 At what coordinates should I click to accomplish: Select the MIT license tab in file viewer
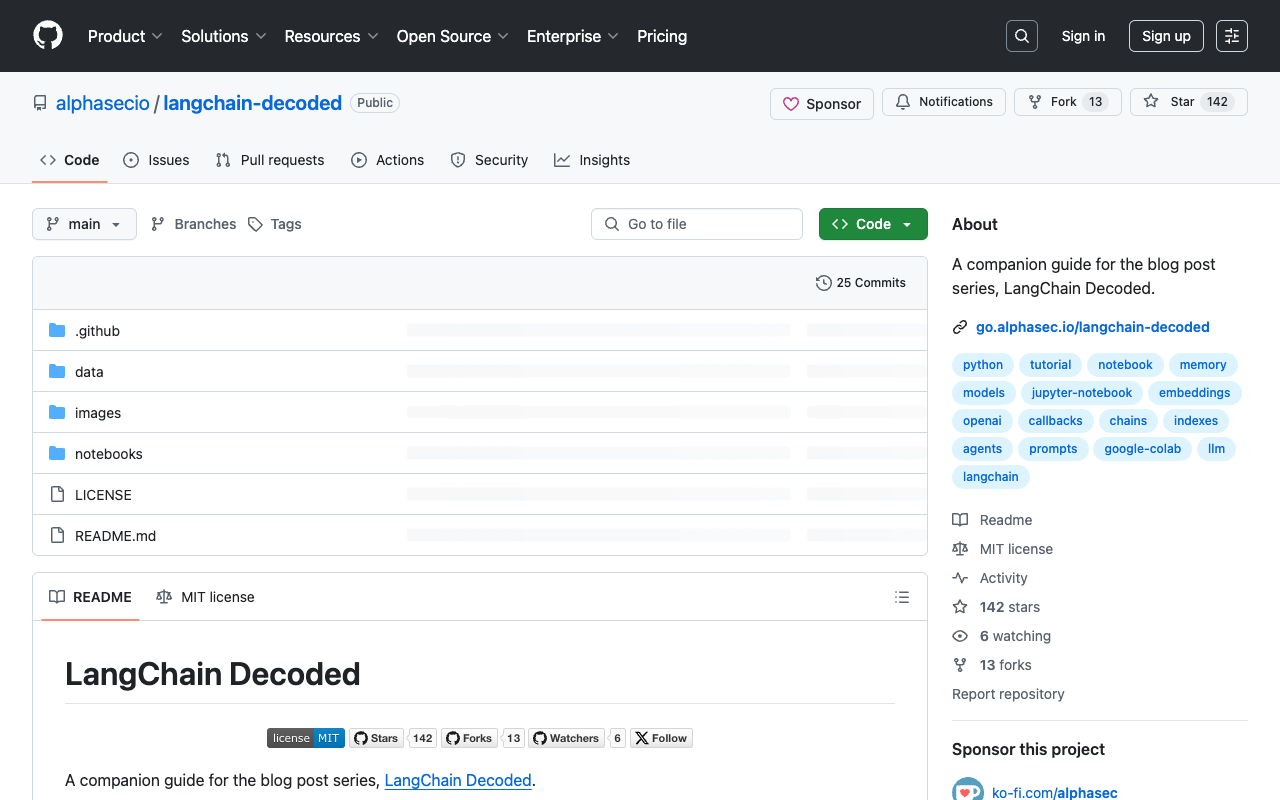(x=205, y=597)
